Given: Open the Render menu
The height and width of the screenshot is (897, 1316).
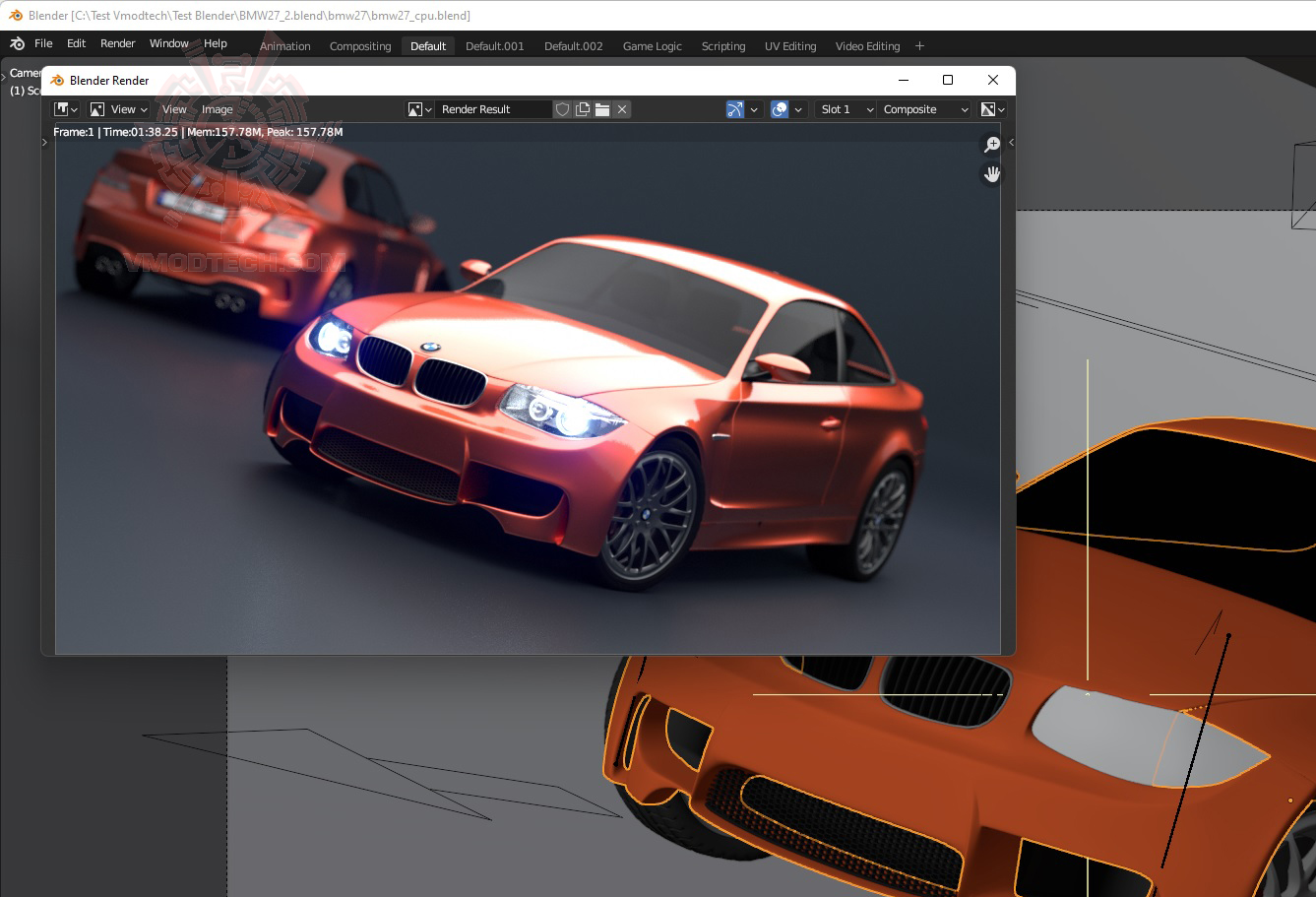Looking at the screenshot, I should pos(117,44).
